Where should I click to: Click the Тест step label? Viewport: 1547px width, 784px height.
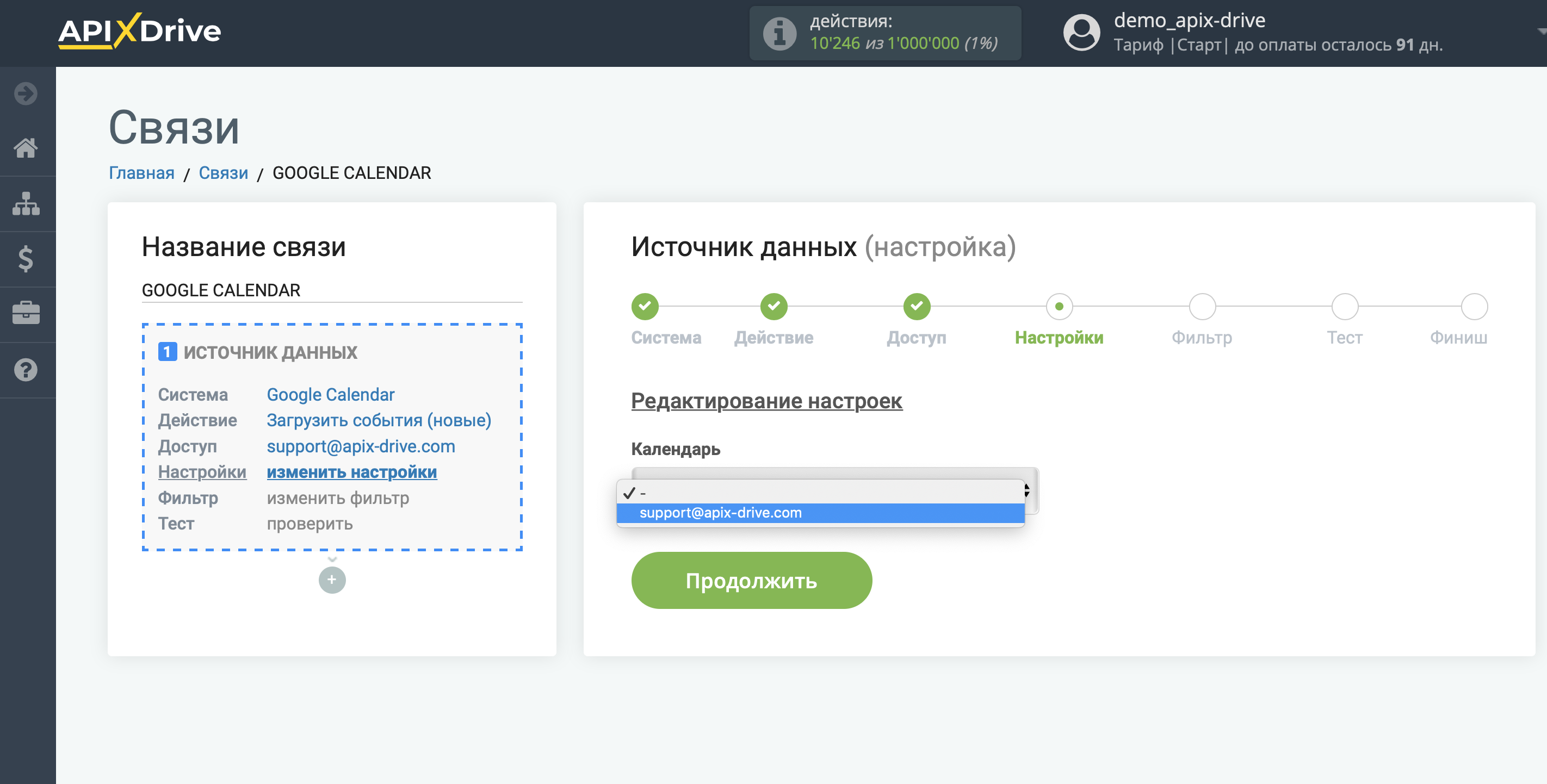1344,338
